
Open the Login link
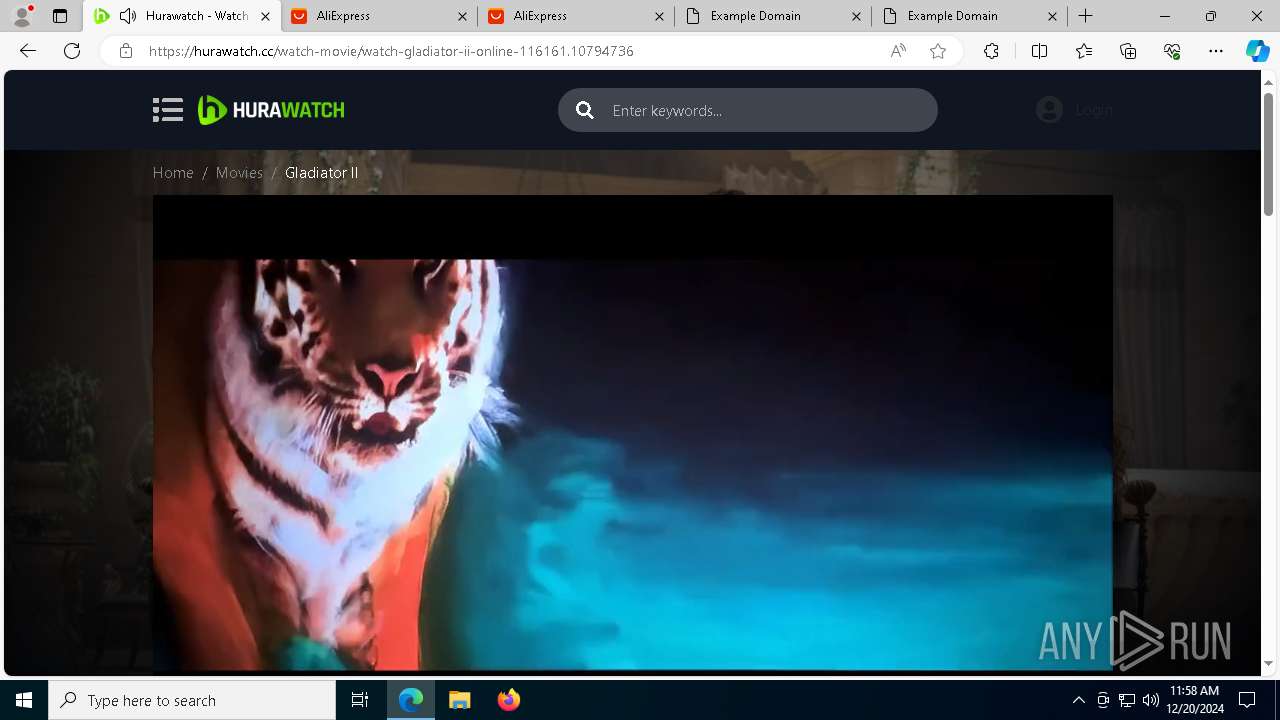(x=1094, y=110)
